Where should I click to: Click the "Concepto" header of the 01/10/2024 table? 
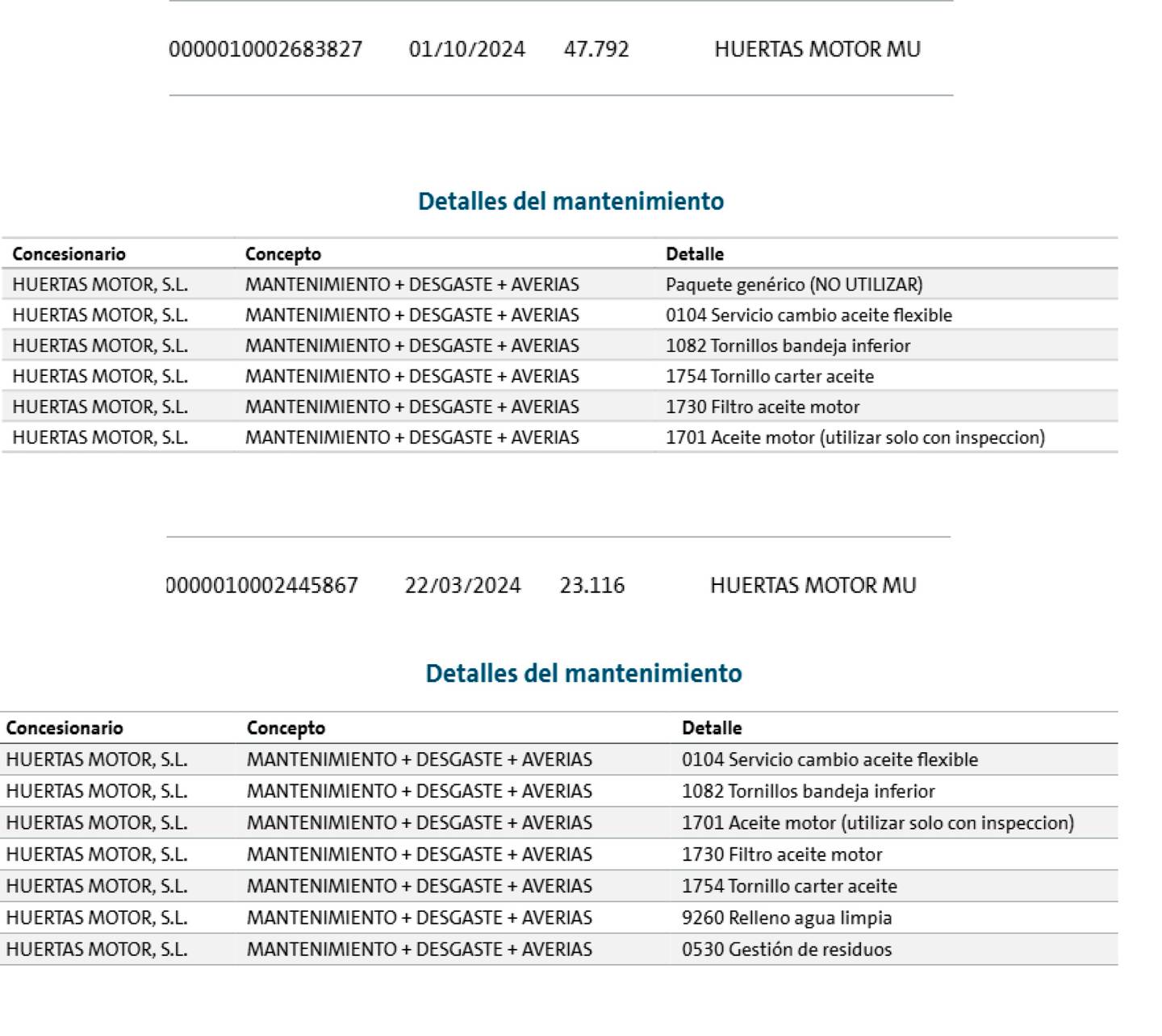(283, 254)
